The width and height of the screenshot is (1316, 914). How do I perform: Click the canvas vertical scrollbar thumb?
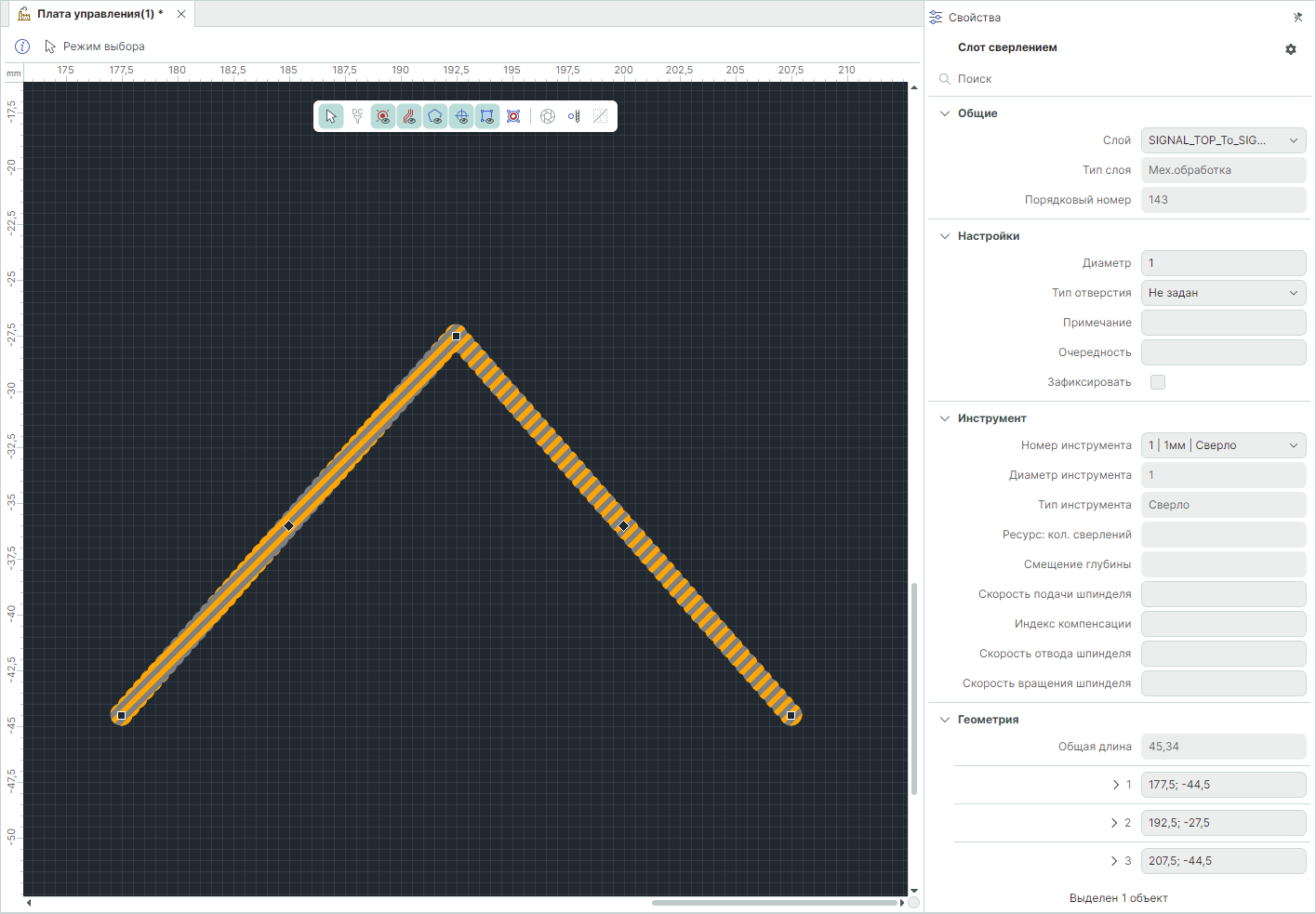(x=914, y=688)
